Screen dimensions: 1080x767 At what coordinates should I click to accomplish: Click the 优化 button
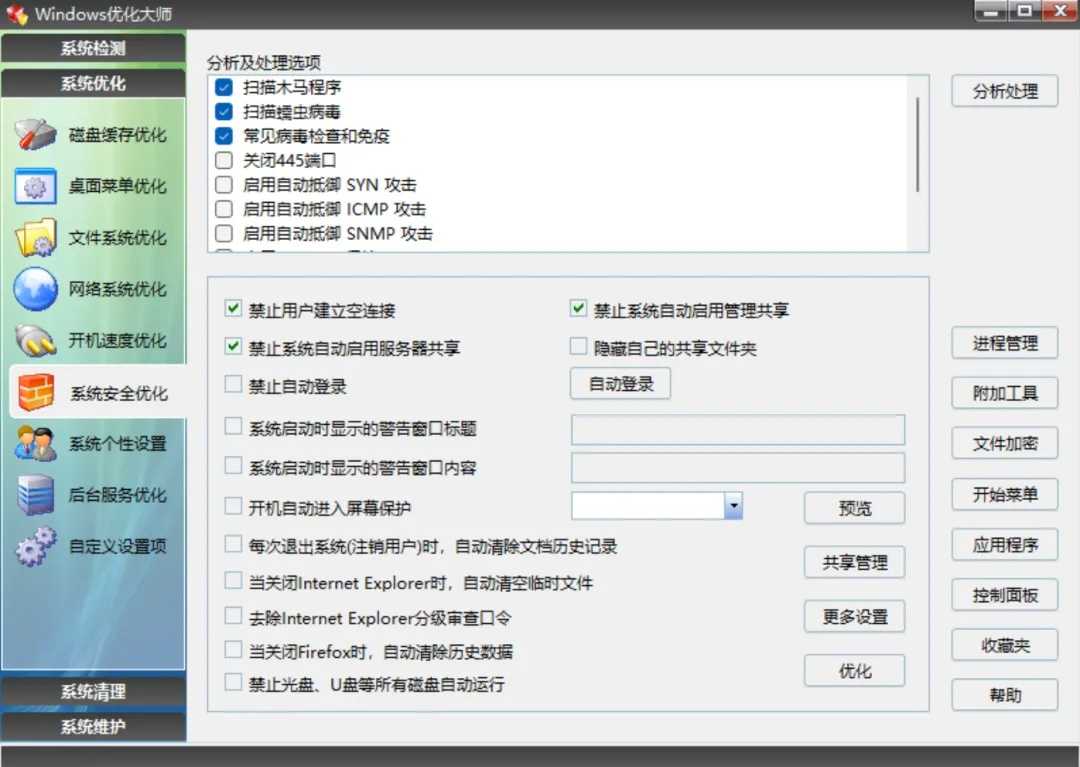(x=855, y=671)
